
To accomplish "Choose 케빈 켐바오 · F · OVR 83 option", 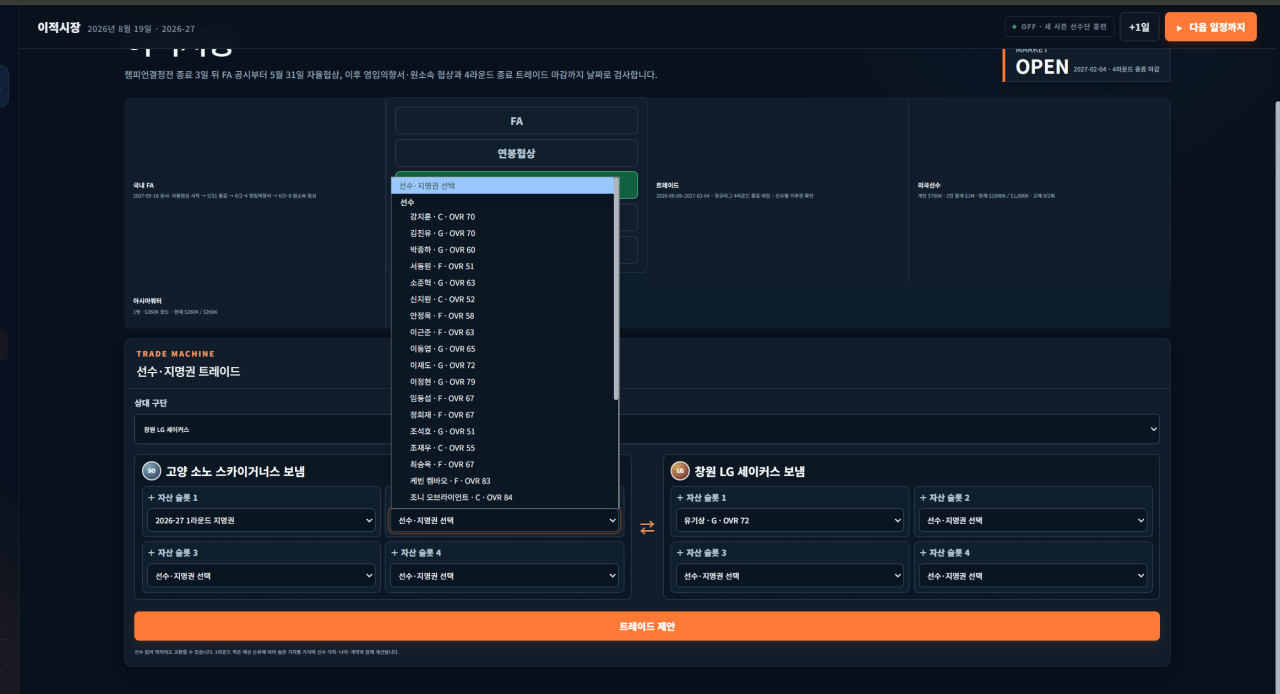I will click(502, 481).
